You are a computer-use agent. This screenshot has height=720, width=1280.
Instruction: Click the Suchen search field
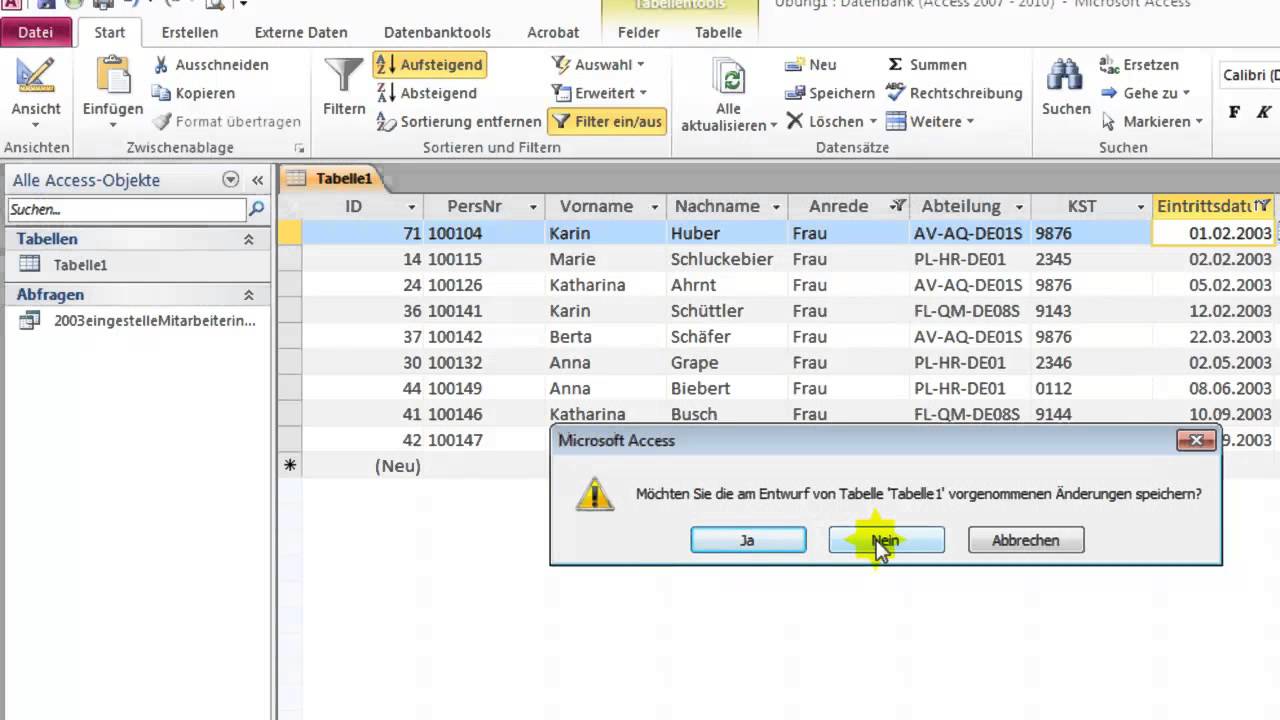[127, 209]
